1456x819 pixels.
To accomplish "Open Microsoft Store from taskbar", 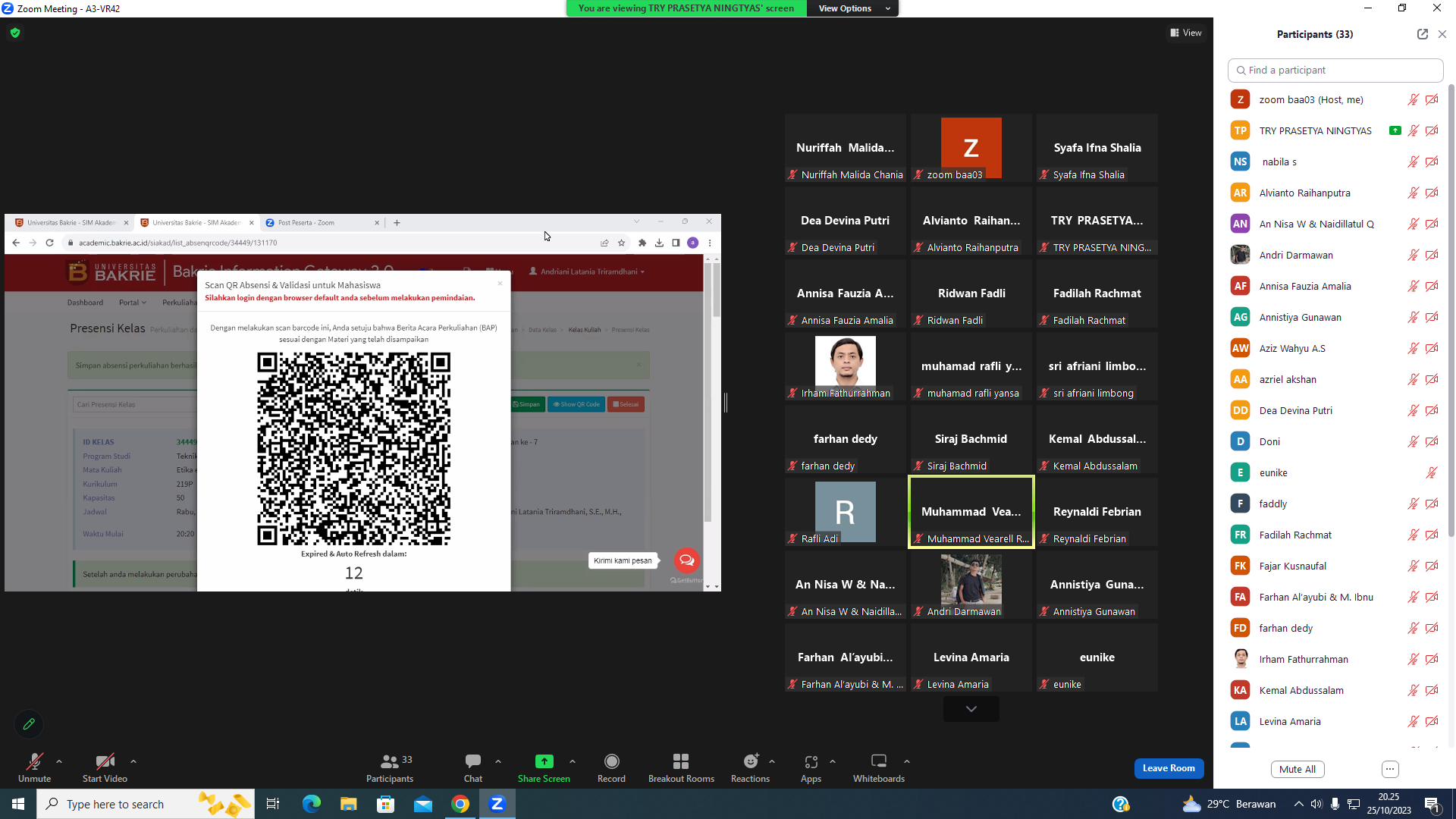I will pyautogui.click(x=386, y=804).
